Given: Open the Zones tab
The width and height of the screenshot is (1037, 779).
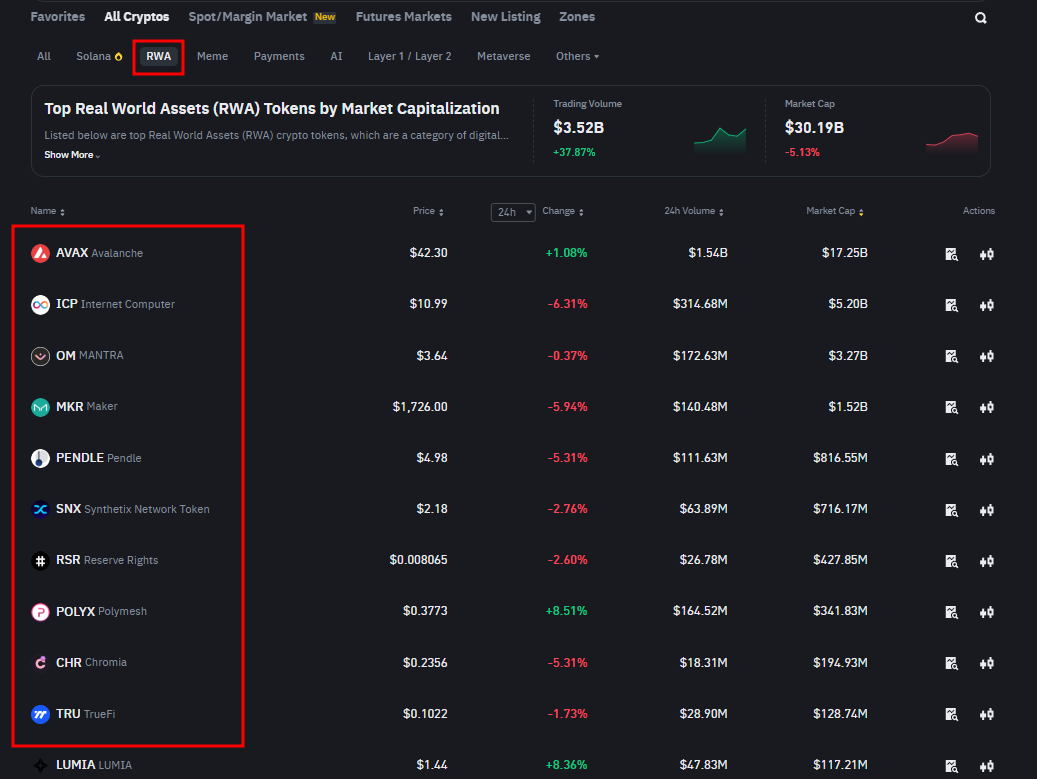Looking at the screenshot, I should (x=577, y=17).
